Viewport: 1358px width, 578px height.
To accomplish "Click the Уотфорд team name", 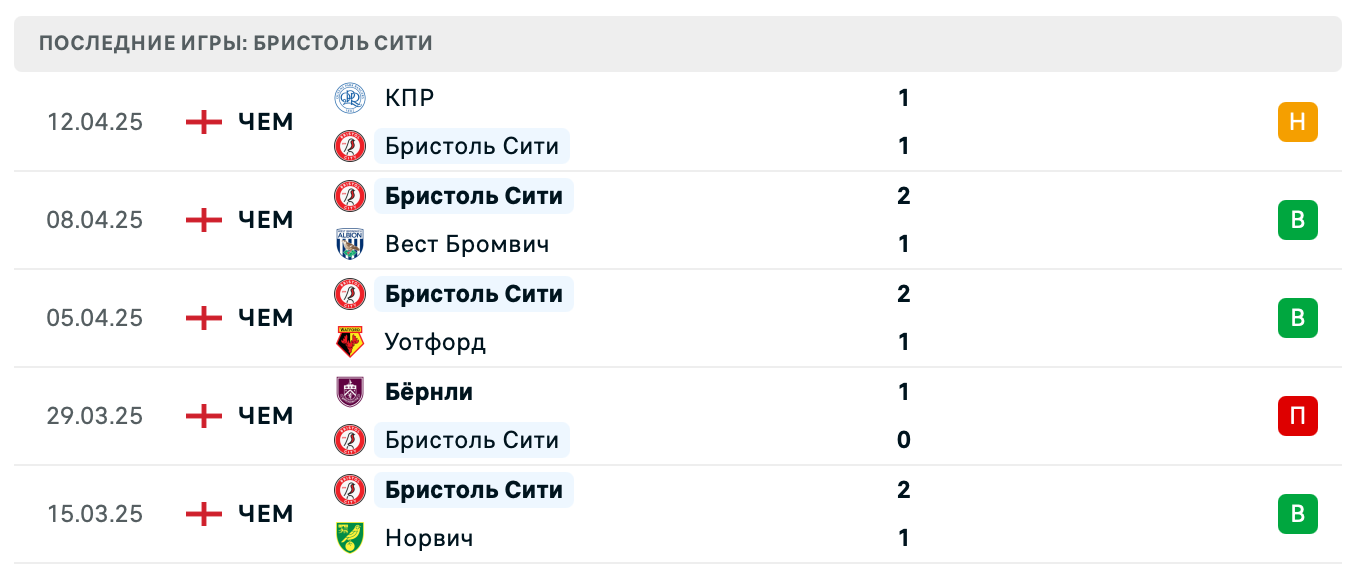I will [x=436, y=342].
